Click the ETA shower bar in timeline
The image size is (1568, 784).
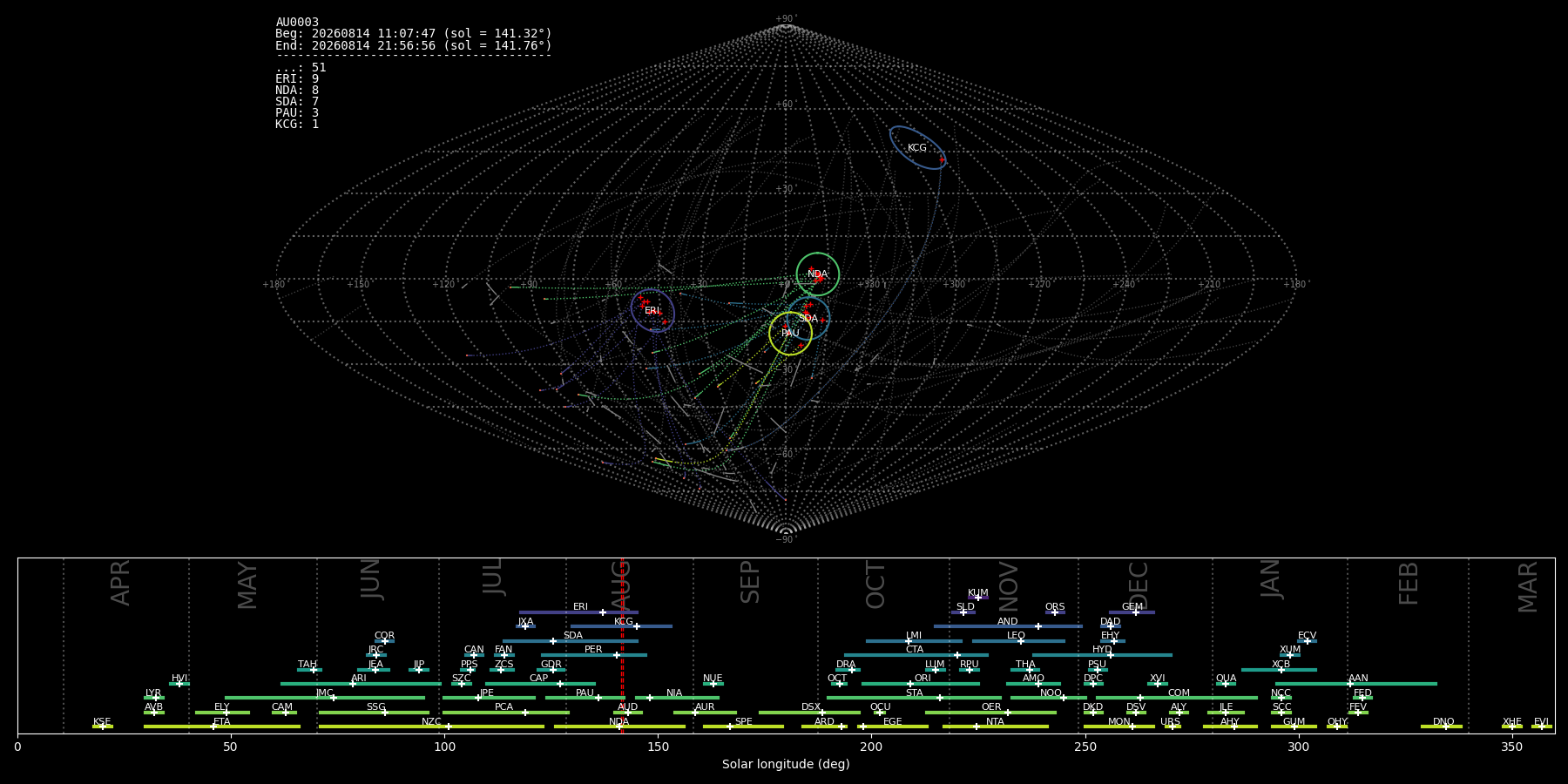tap(222, 727)
